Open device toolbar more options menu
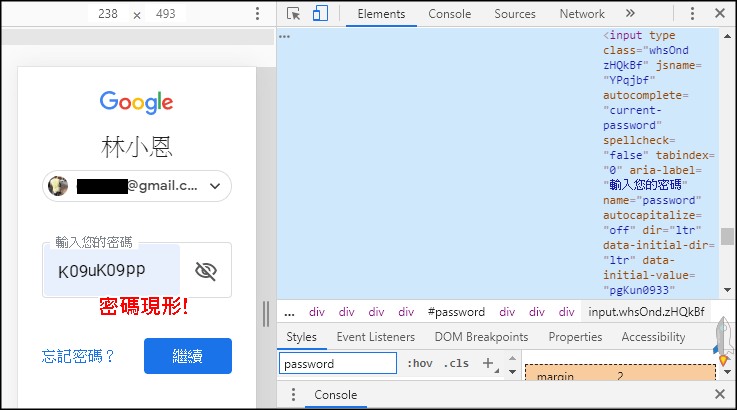Screen dimensions: 737x410 (257, 14)
